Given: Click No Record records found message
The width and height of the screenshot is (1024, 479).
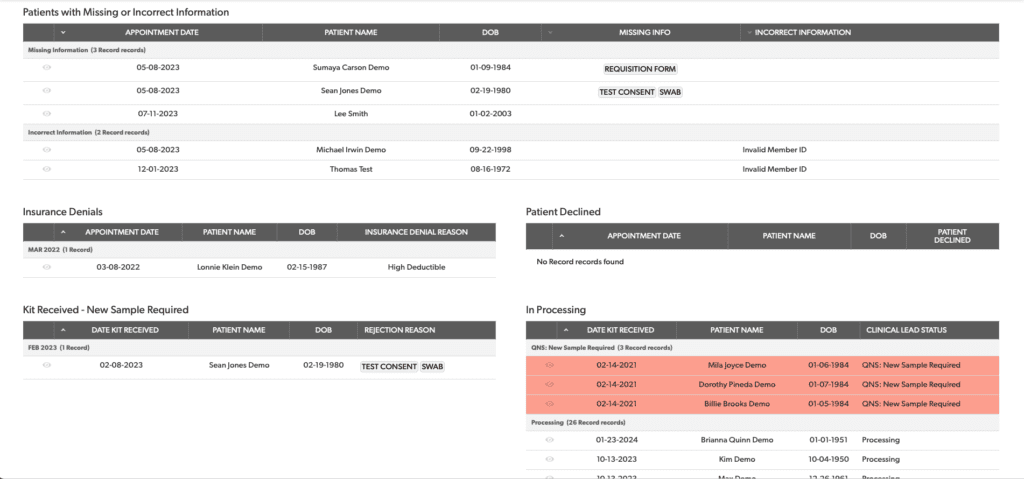Looking at the screenshot, I should 580,261.
